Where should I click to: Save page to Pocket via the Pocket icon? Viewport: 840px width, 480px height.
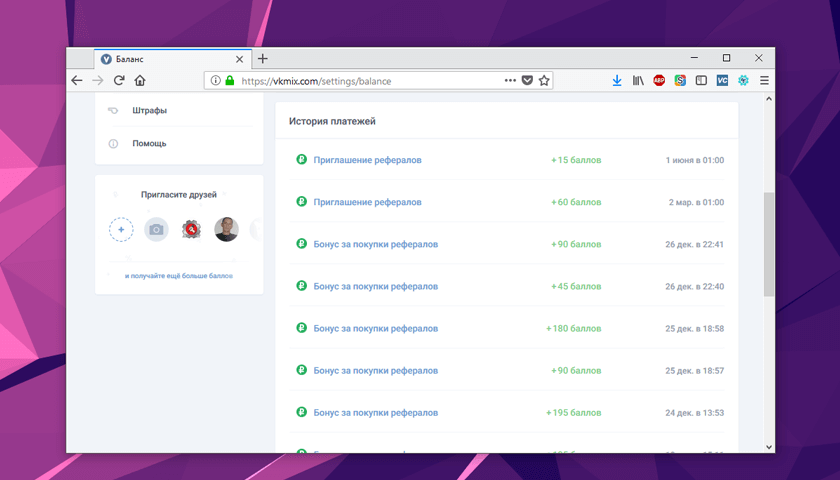point(527,81)
